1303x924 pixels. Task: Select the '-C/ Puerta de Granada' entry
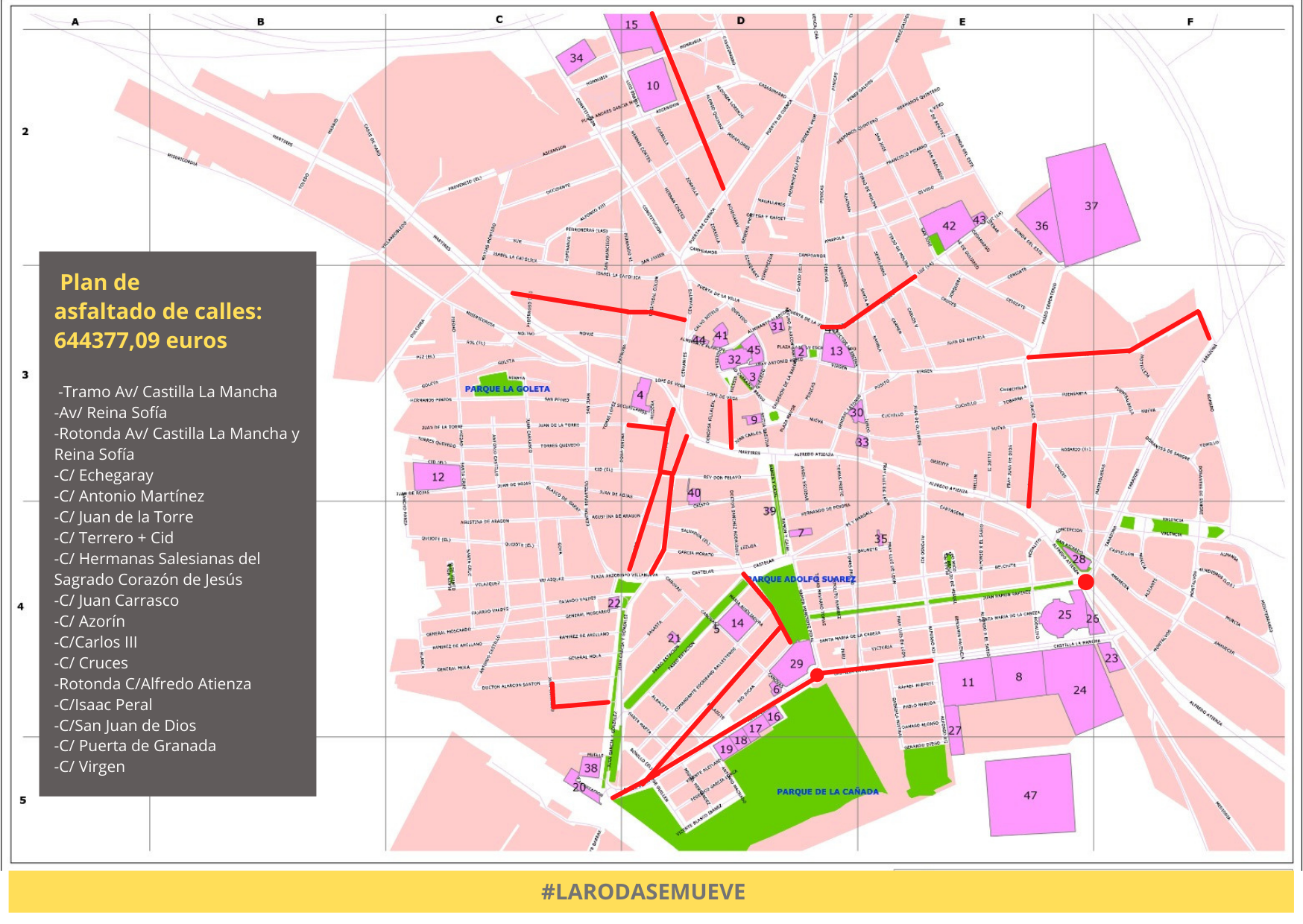tap(135, 746)
